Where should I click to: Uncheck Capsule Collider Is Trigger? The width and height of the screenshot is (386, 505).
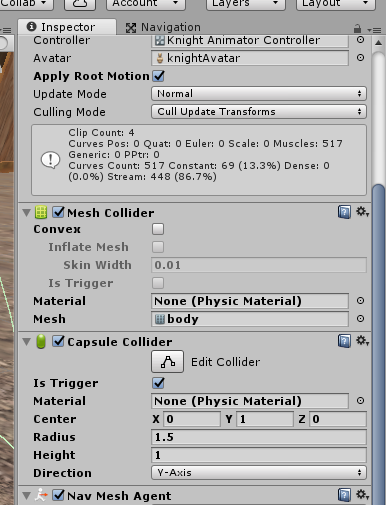(x=159, y=383)
